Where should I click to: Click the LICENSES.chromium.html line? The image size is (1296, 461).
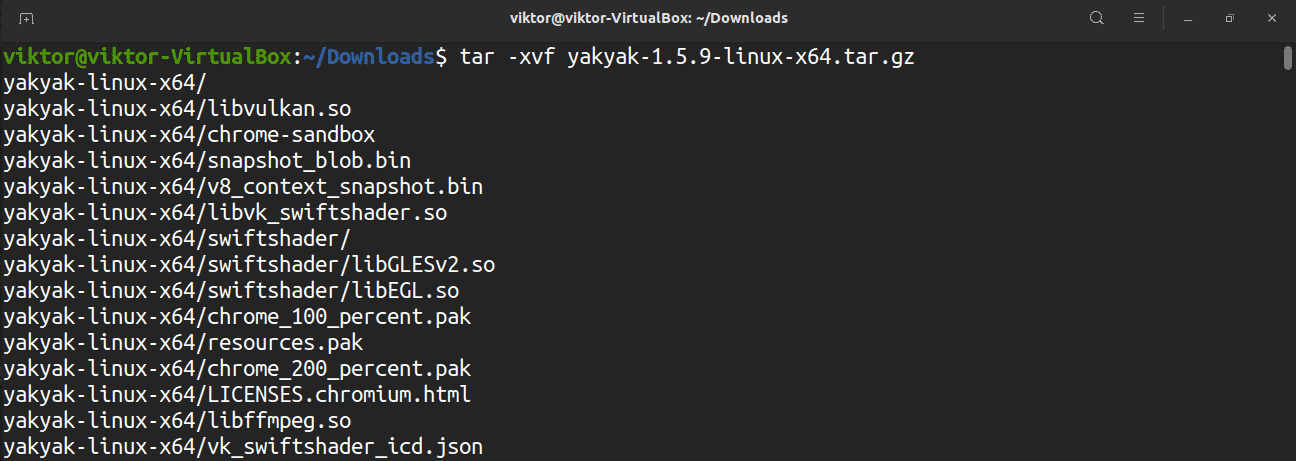(x=237, y=394)
